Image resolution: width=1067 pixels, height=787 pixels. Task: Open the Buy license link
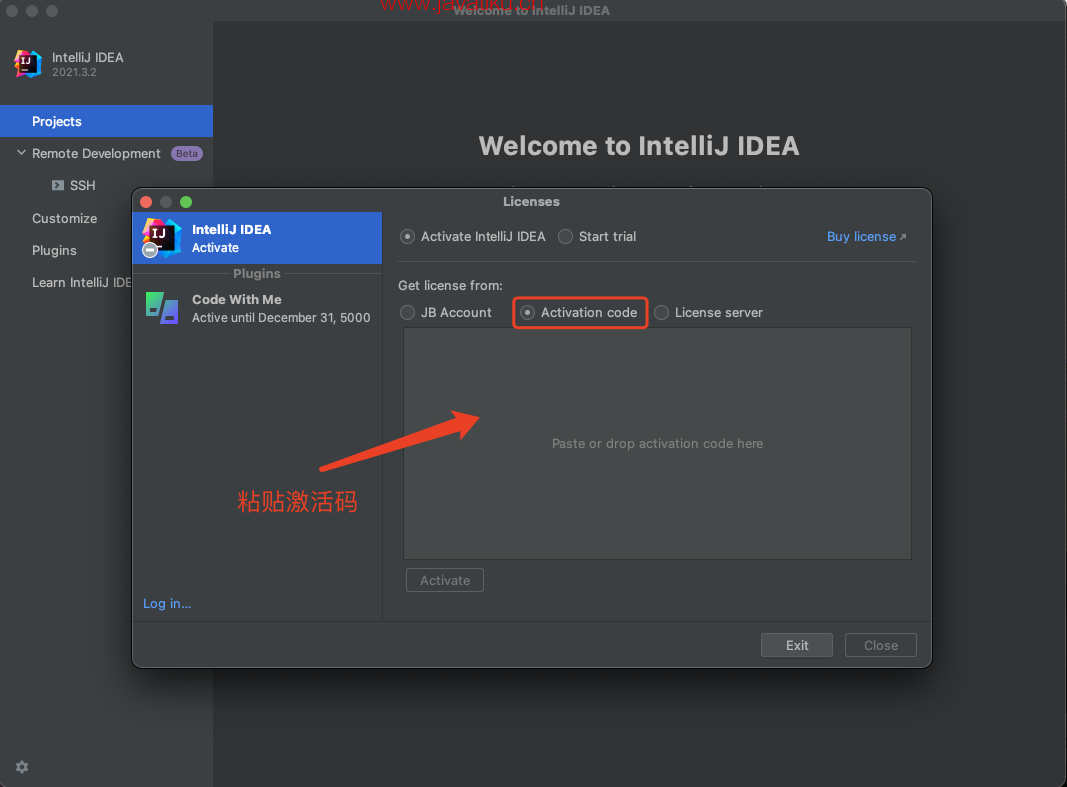[x=866, y=237]
